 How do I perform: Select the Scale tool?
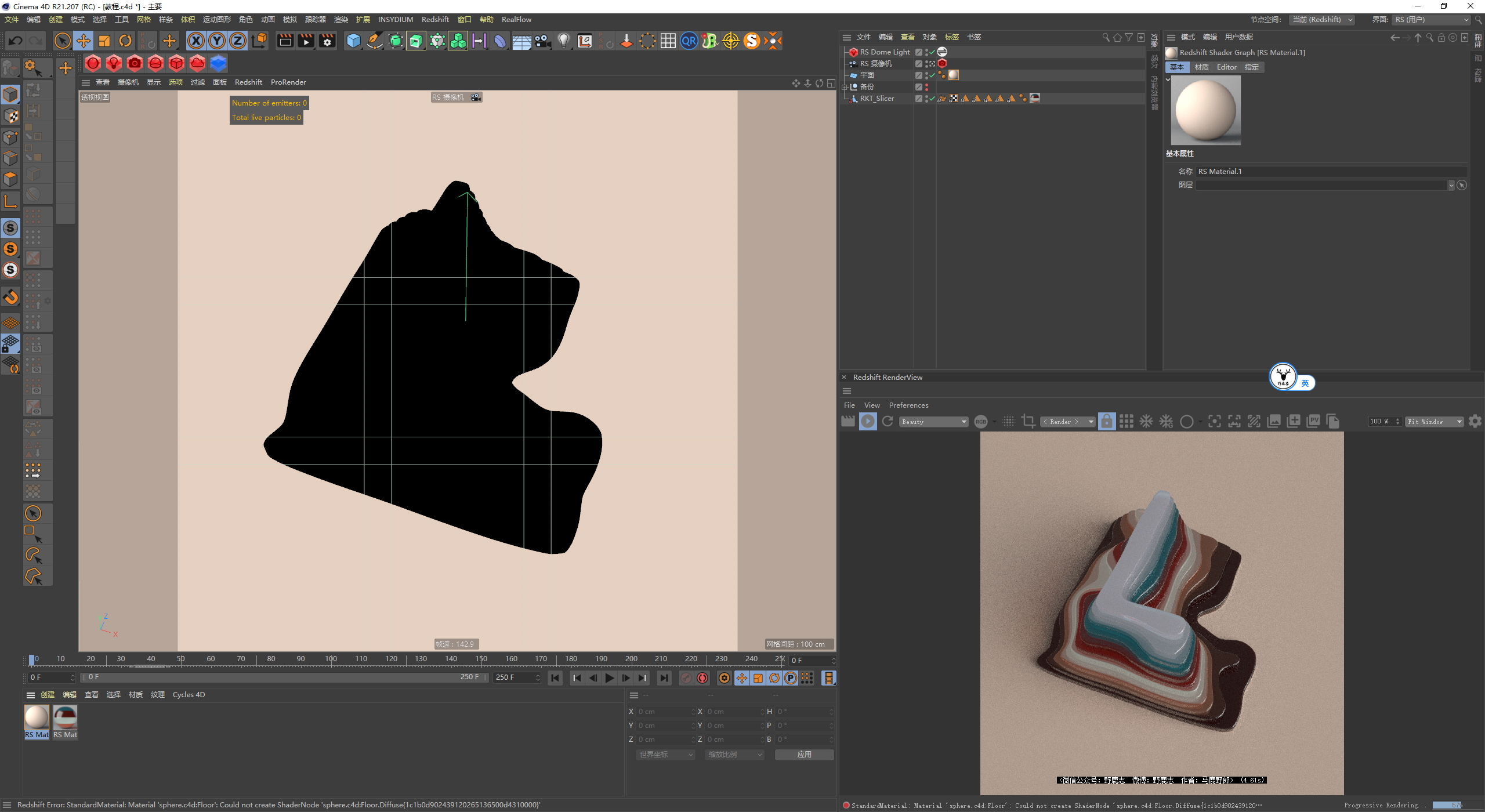pos(104,41)
